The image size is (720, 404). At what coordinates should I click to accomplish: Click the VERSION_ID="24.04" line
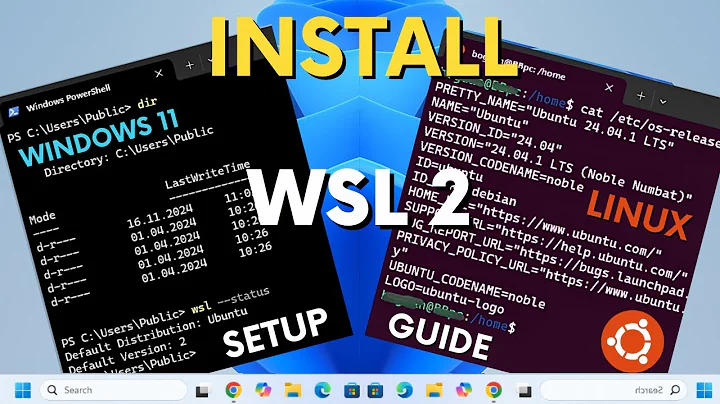point(495,132)
